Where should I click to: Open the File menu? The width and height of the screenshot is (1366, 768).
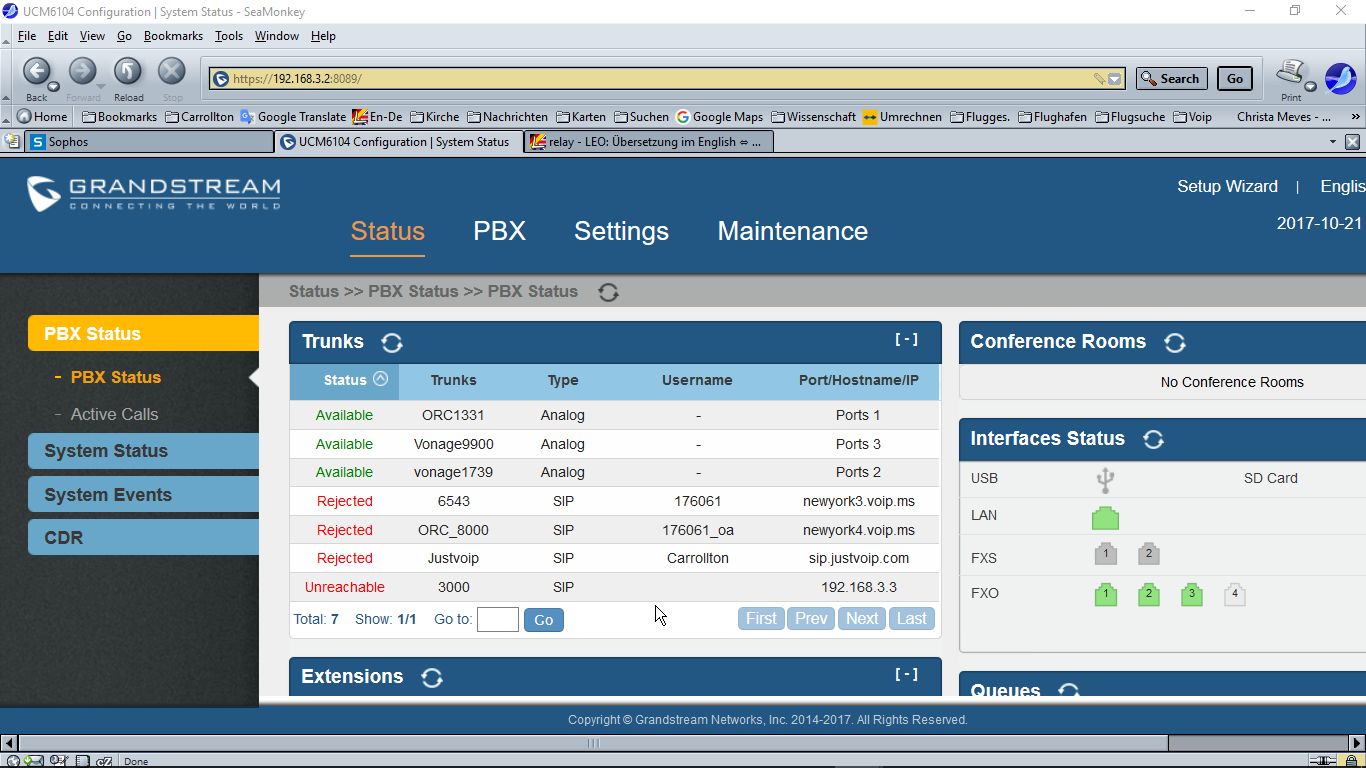point(27,36)
